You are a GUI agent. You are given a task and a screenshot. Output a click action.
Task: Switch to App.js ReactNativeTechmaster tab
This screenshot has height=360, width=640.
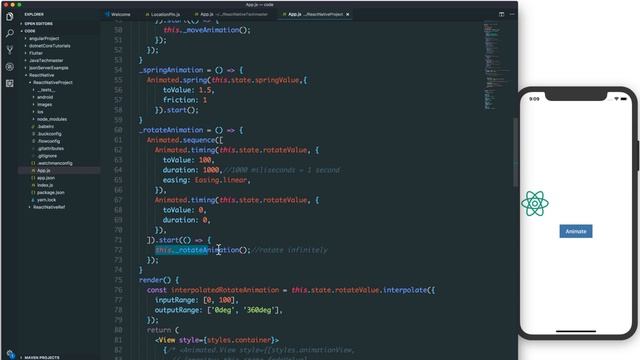231,14
